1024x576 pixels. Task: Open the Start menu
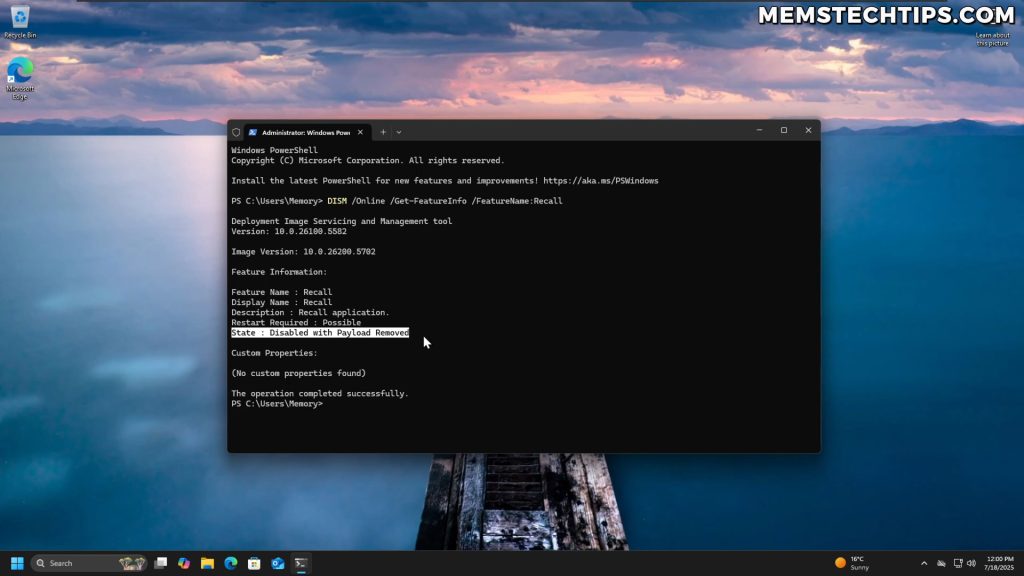click(x=15, y=563)
